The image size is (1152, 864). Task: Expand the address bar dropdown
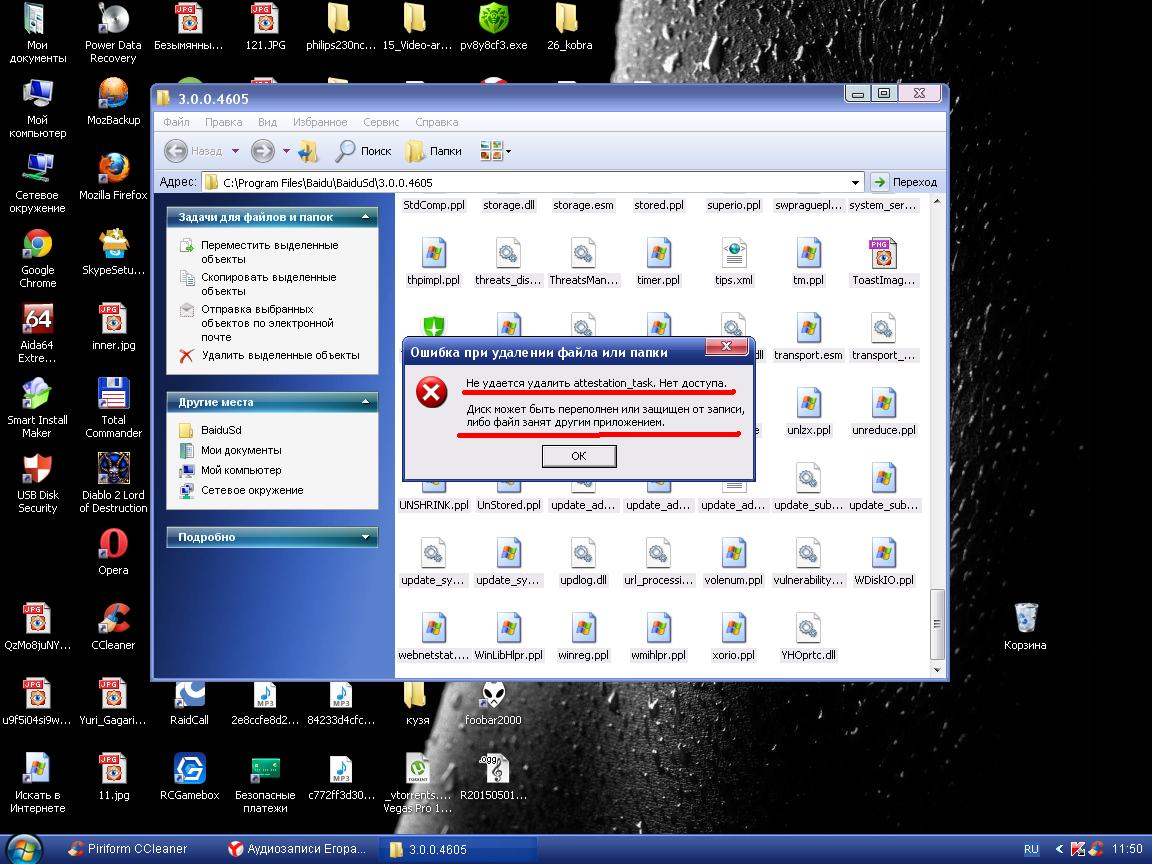click(855, 182)
